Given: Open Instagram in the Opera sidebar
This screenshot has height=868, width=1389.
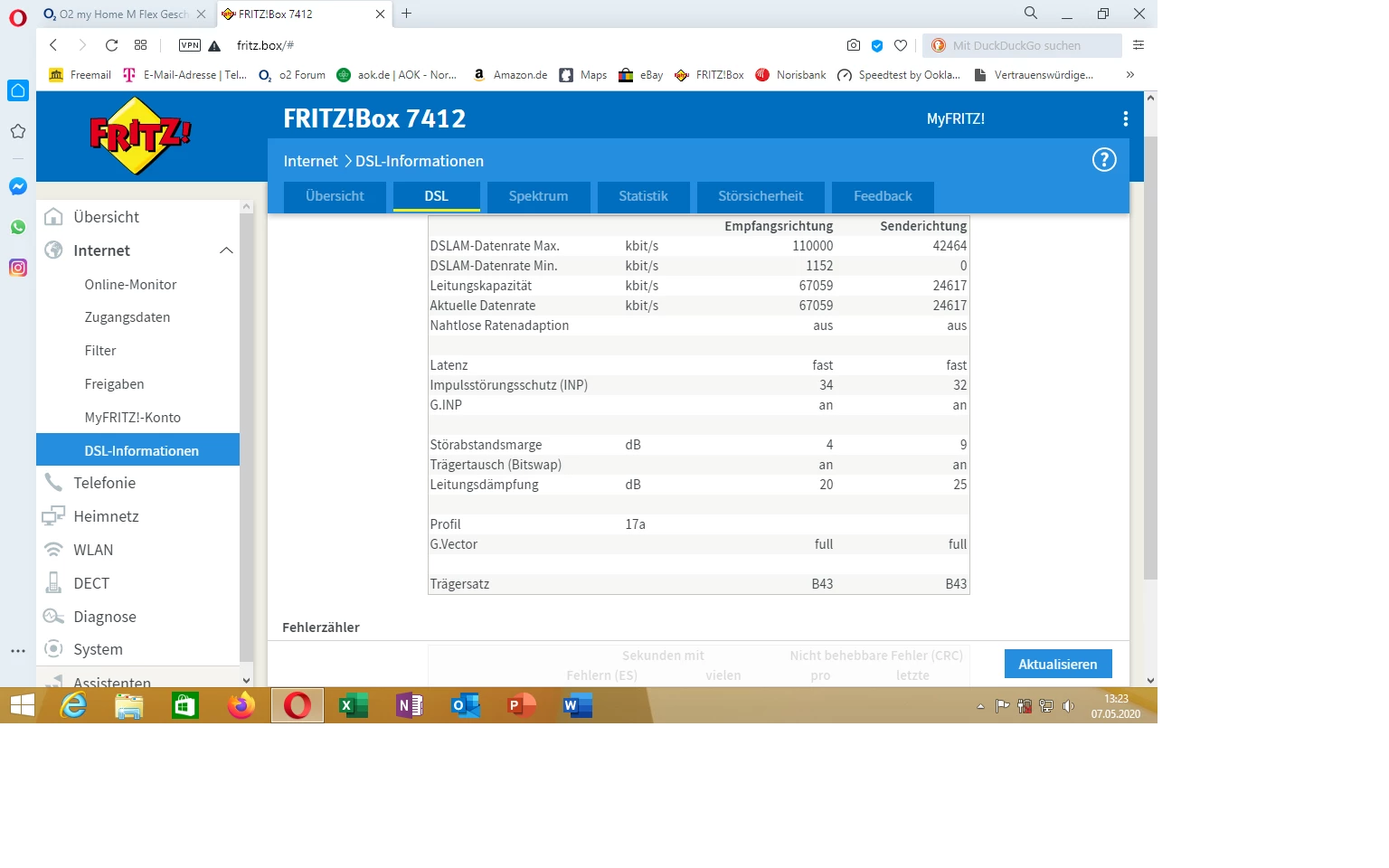Looking at the screenshot, I should pos(18,268).
